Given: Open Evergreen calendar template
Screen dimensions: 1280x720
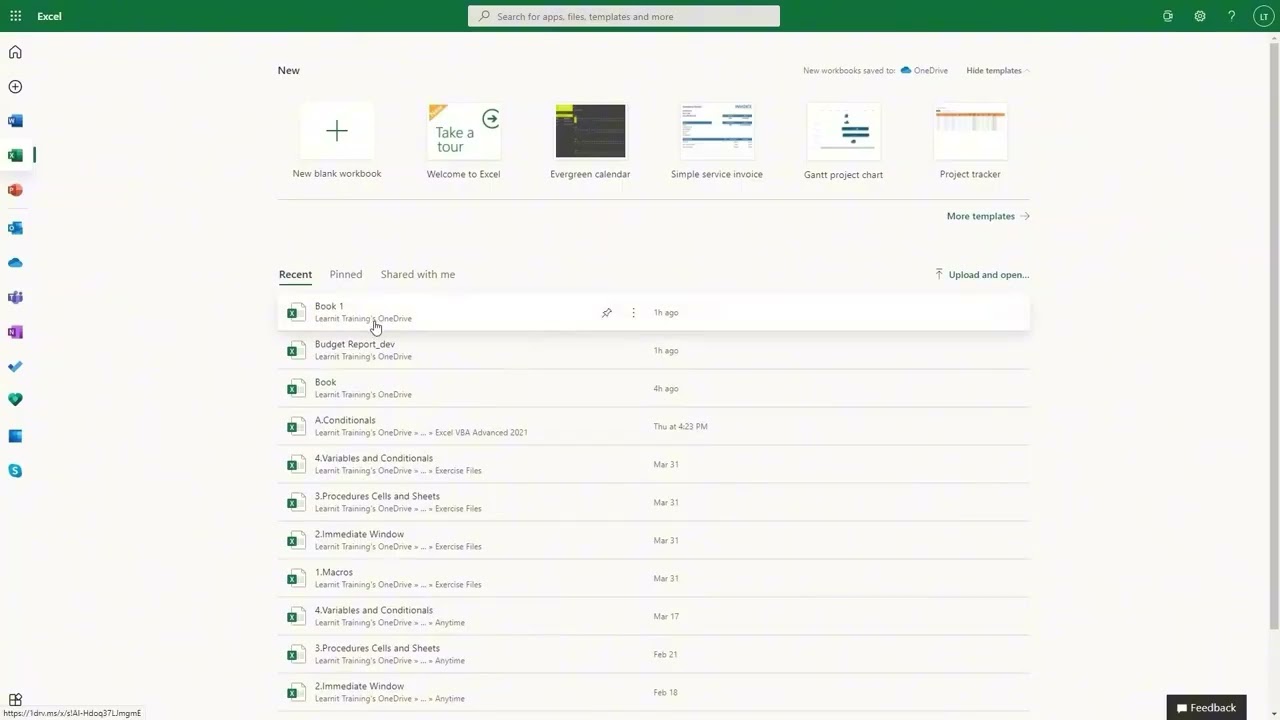Looking at the screenshot, I should coord(590,141).
